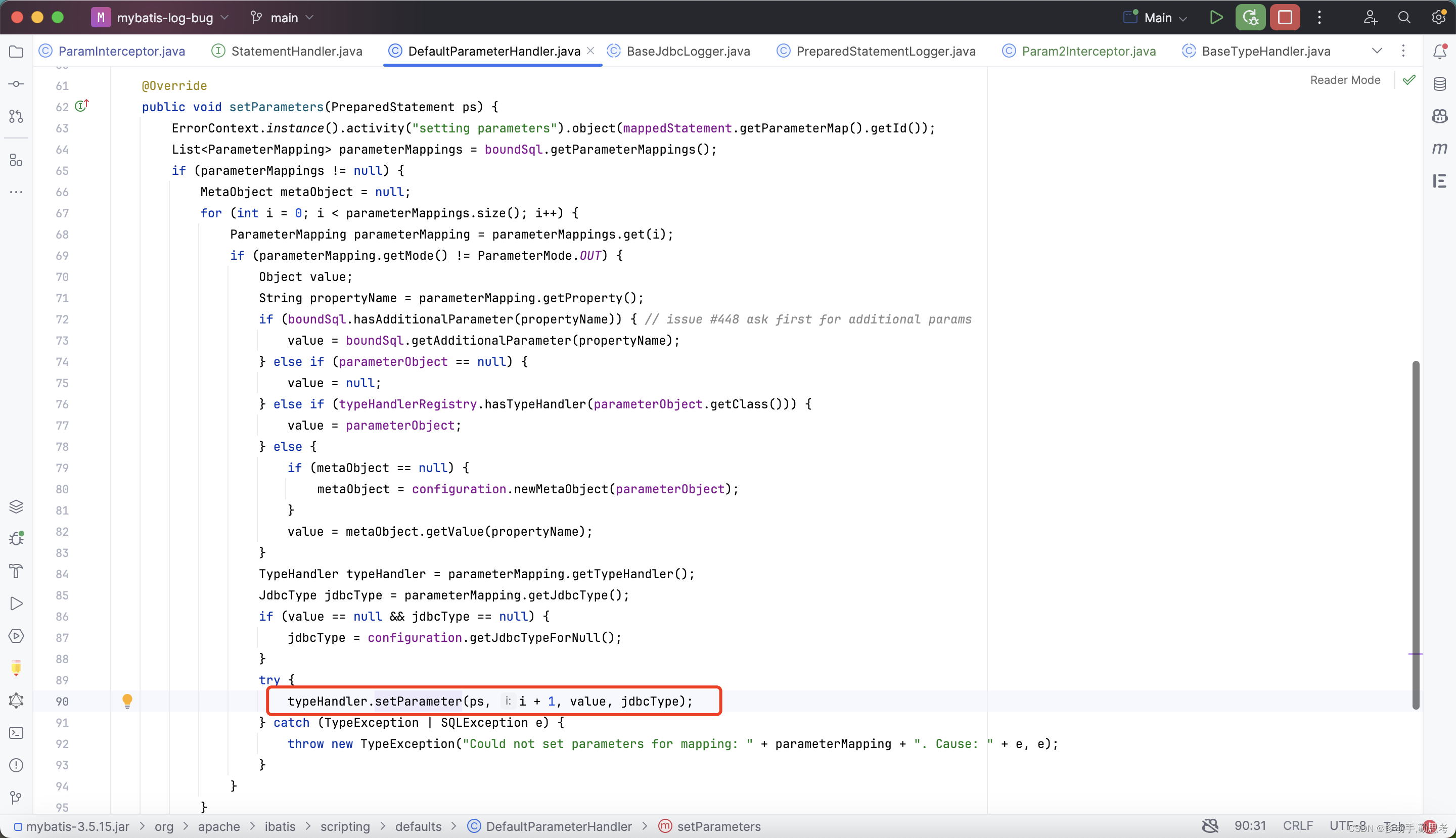Click the @Override annotation on line 61
The width and height of the screenshot is (1456, 838).
174,85
